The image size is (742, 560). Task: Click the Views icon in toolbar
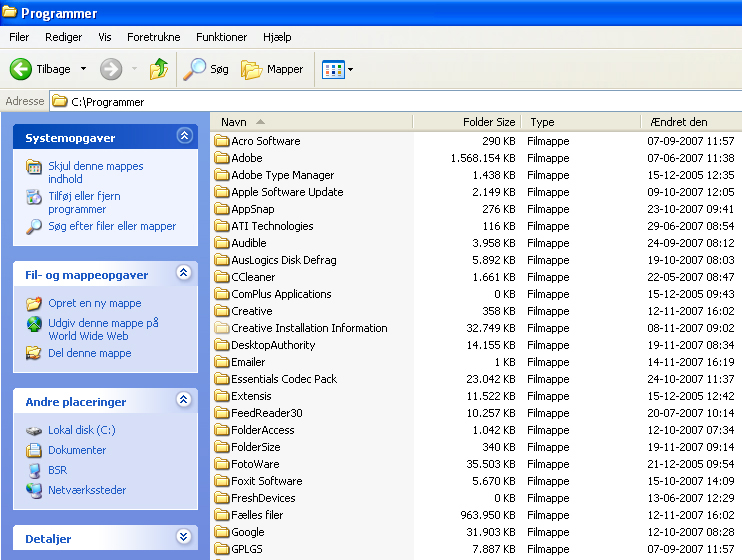(x=332, y=69)
